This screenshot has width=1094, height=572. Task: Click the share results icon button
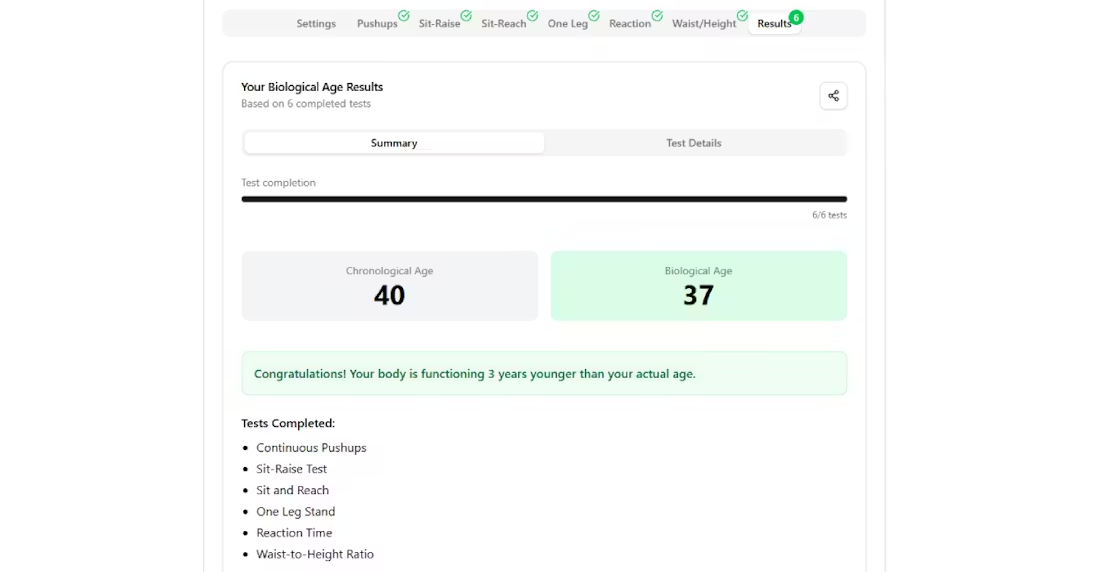(833, 96)
